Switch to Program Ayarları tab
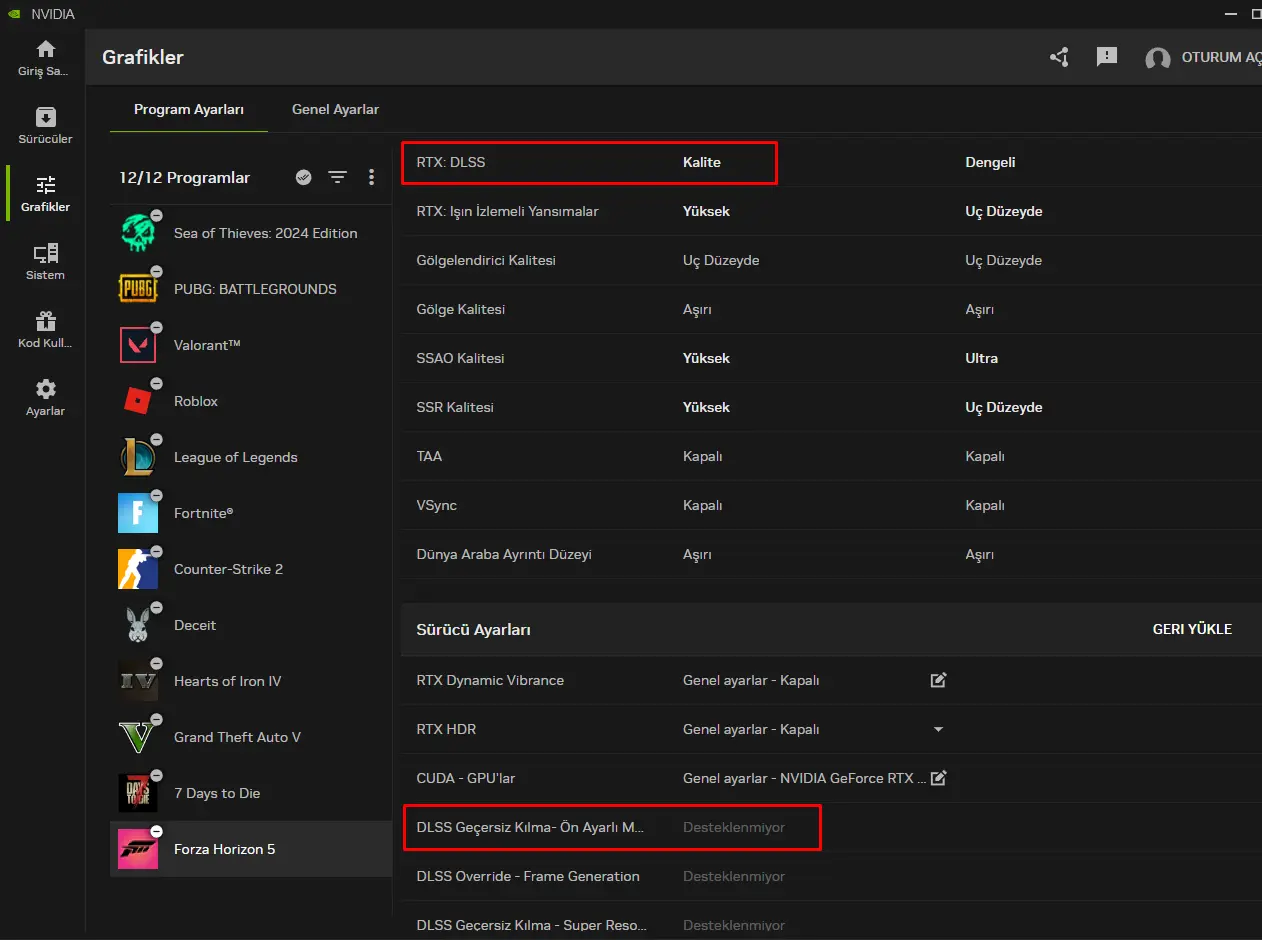 [189, 109]
